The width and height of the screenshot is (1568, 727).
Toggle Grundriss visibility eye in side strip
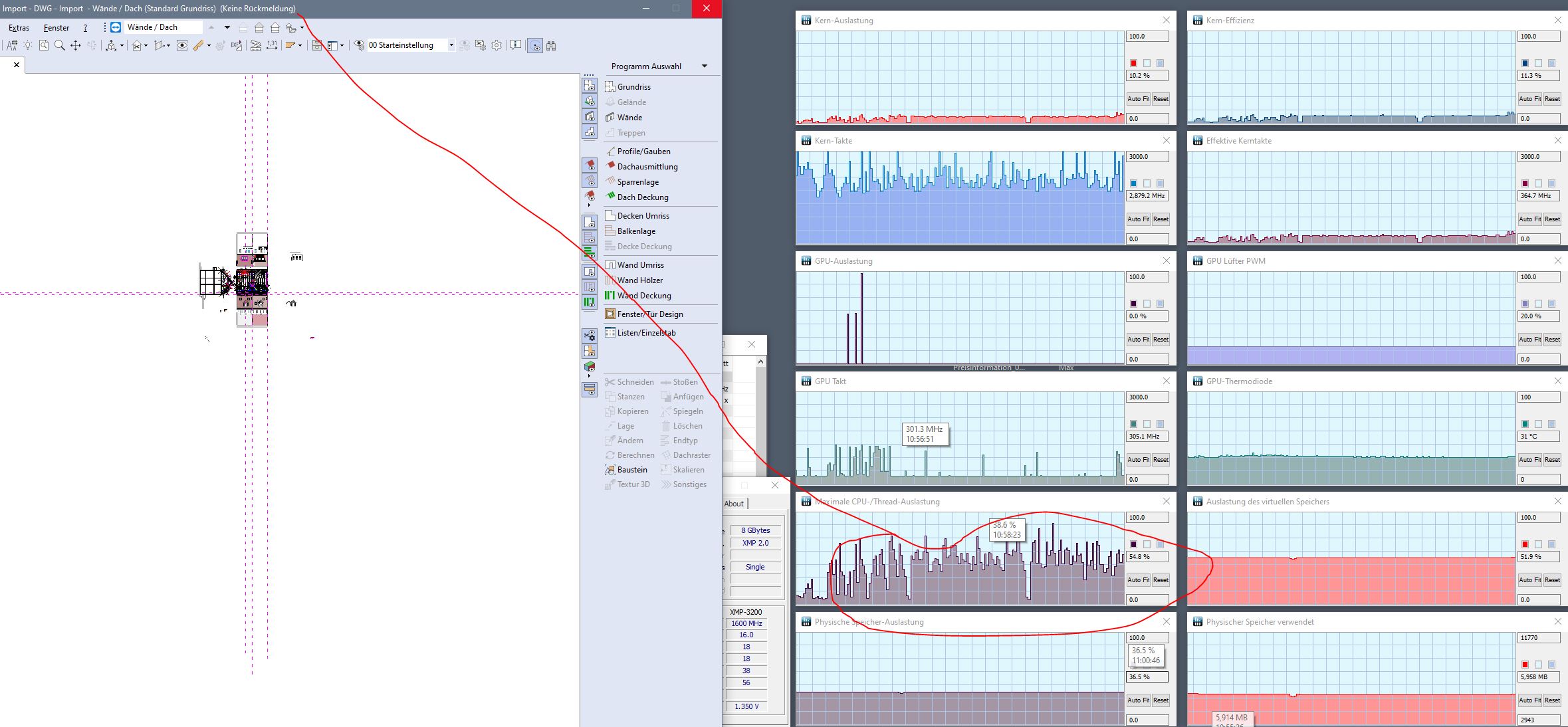coord(590,85)
